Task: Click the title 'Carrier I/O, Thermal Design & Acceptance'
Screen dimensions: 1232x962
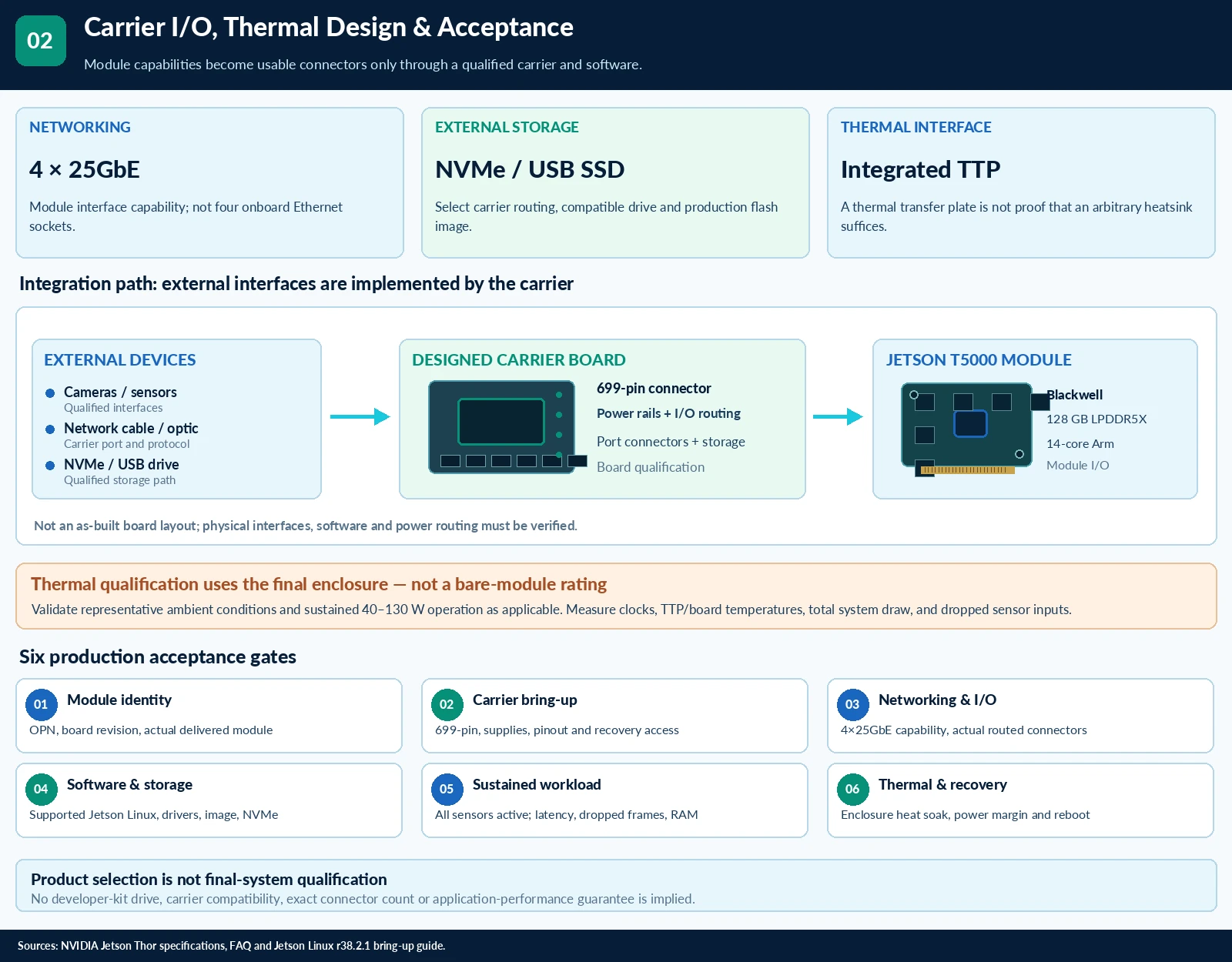Action: click(329, 28)
